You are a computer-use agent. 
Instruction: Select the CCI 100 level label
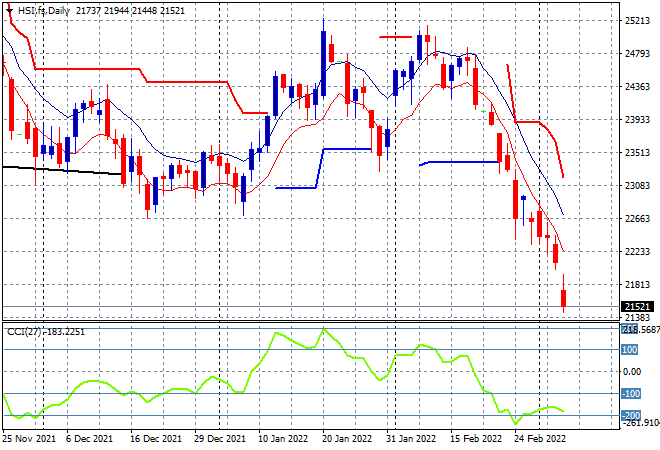pos(630,350)
